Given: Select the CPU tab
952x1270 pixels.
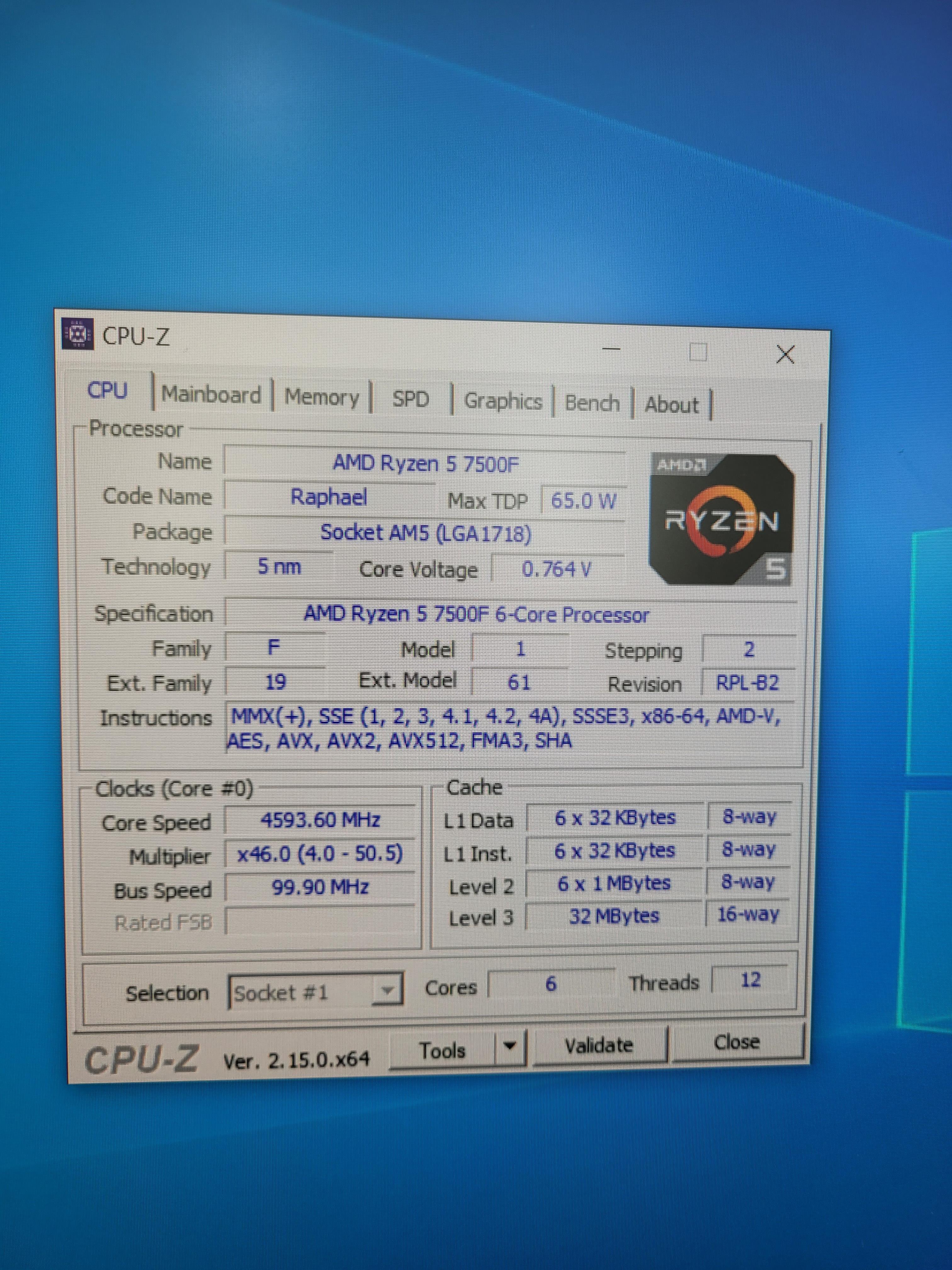Looking at the screenshot, I should (107, 390).
